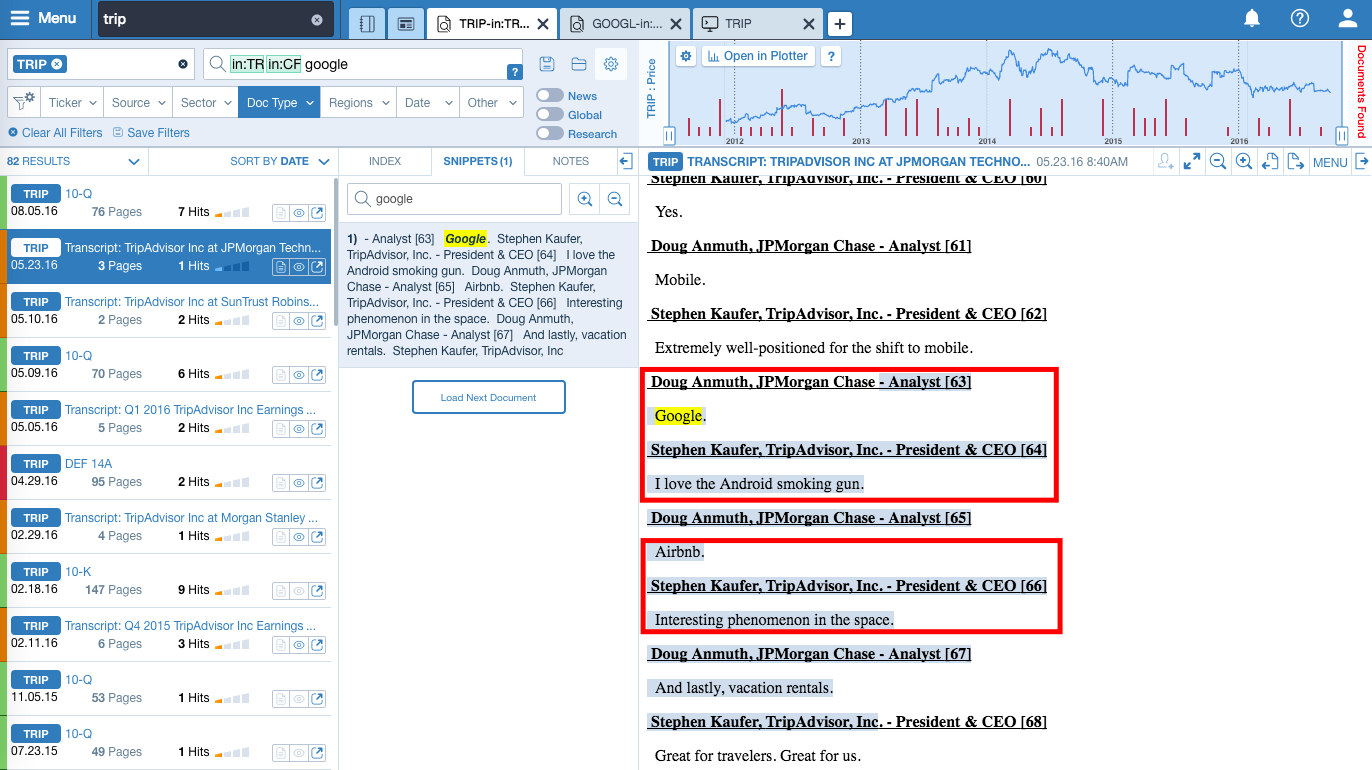1372x770 pixels.
Task: Expand the Source filter dropdown
Action: tap(137, 102)
